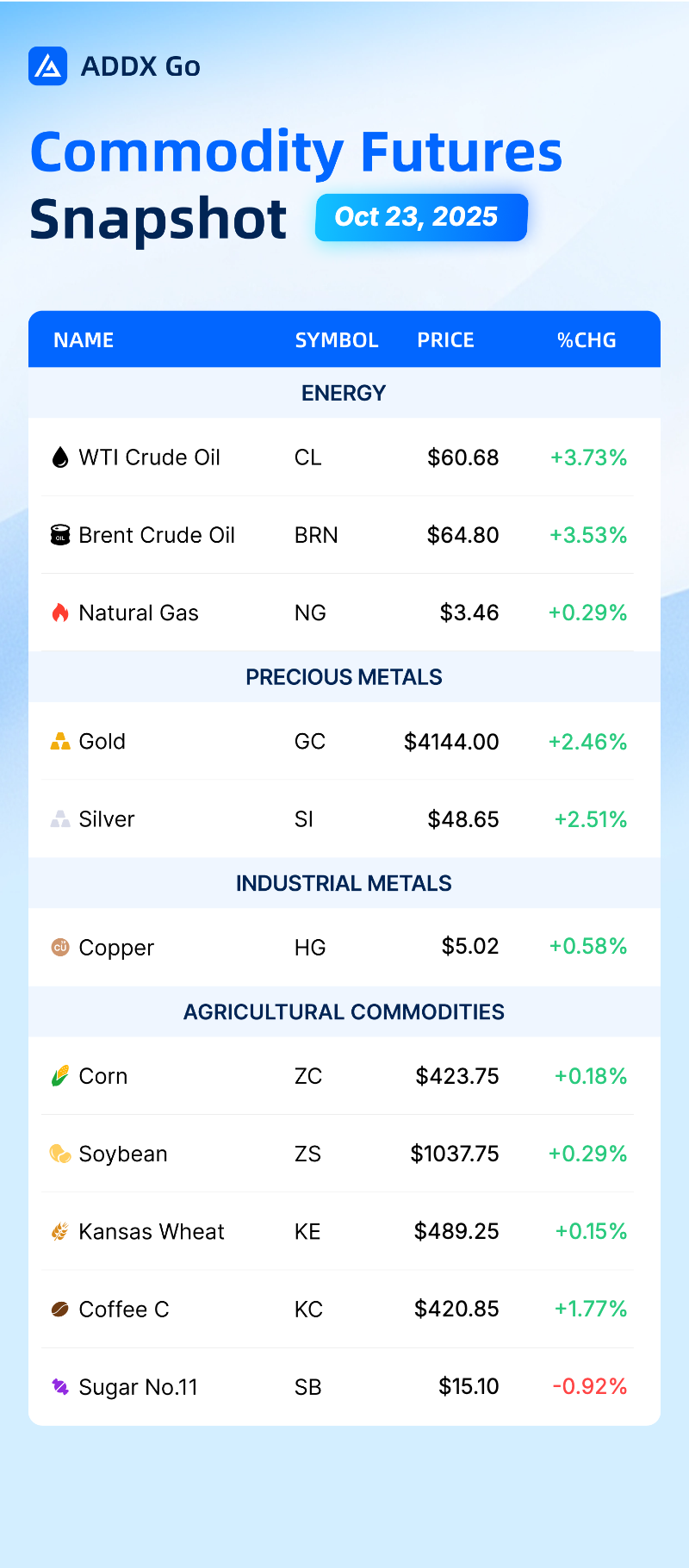Click the Corn cob icon

60,1076
